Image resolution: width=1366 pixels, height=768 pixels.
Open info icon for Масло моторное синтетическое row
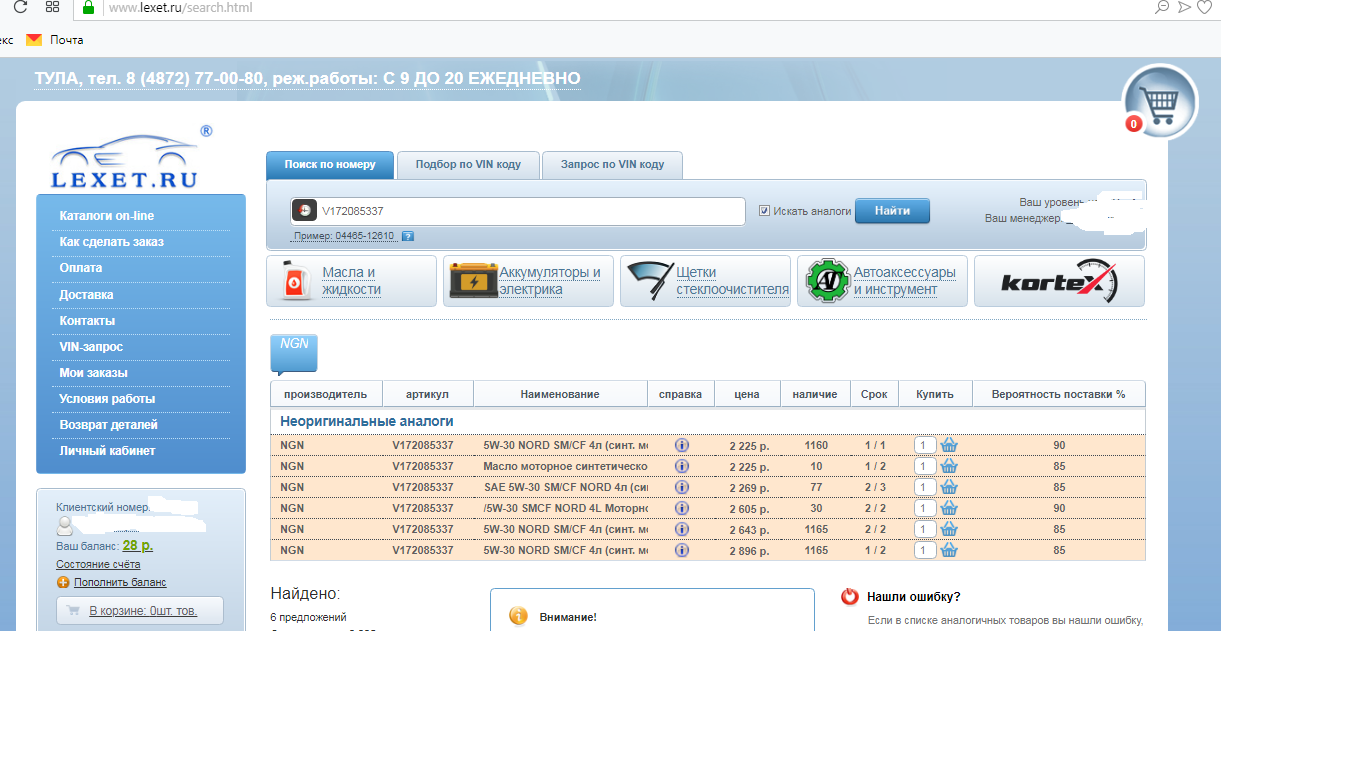point(682,466)
